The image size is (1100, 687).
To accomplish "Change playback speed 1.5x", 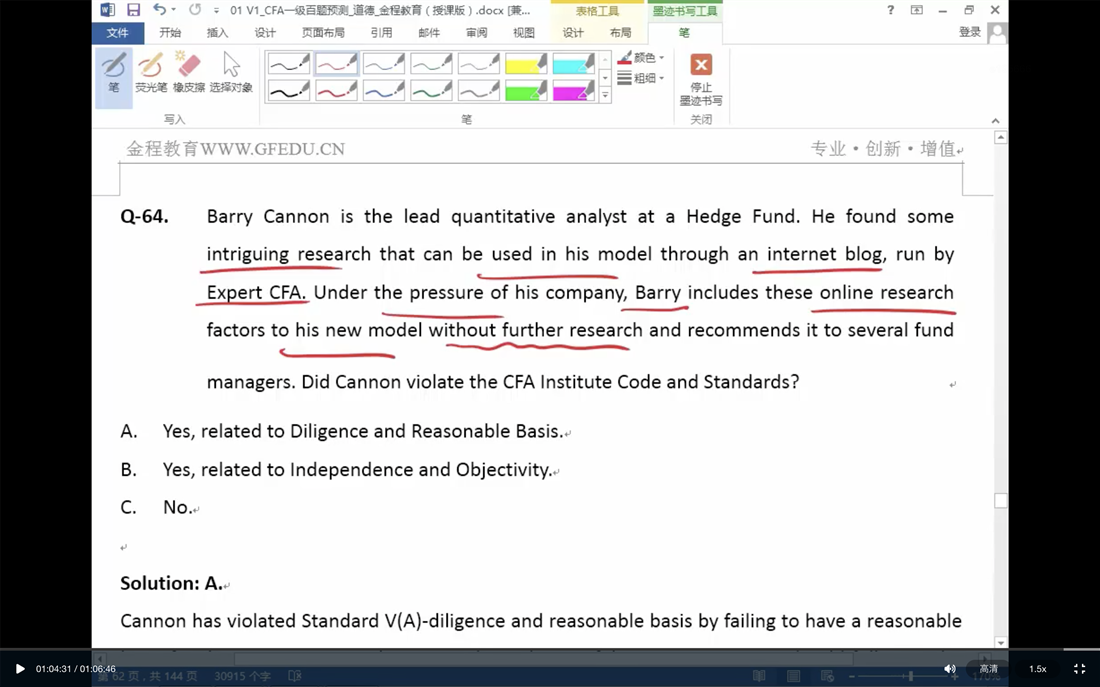I will [1038, 669].
